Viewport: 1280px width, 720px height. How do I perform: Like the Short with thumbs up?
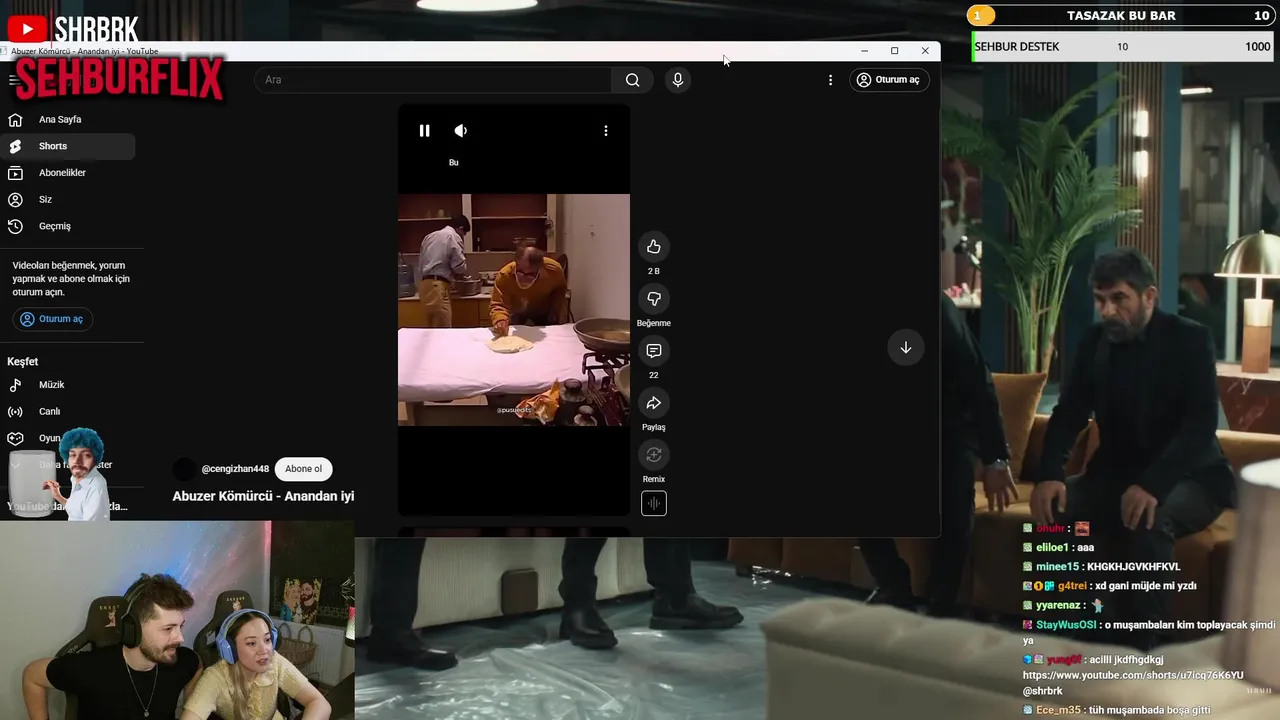point(654,247)
